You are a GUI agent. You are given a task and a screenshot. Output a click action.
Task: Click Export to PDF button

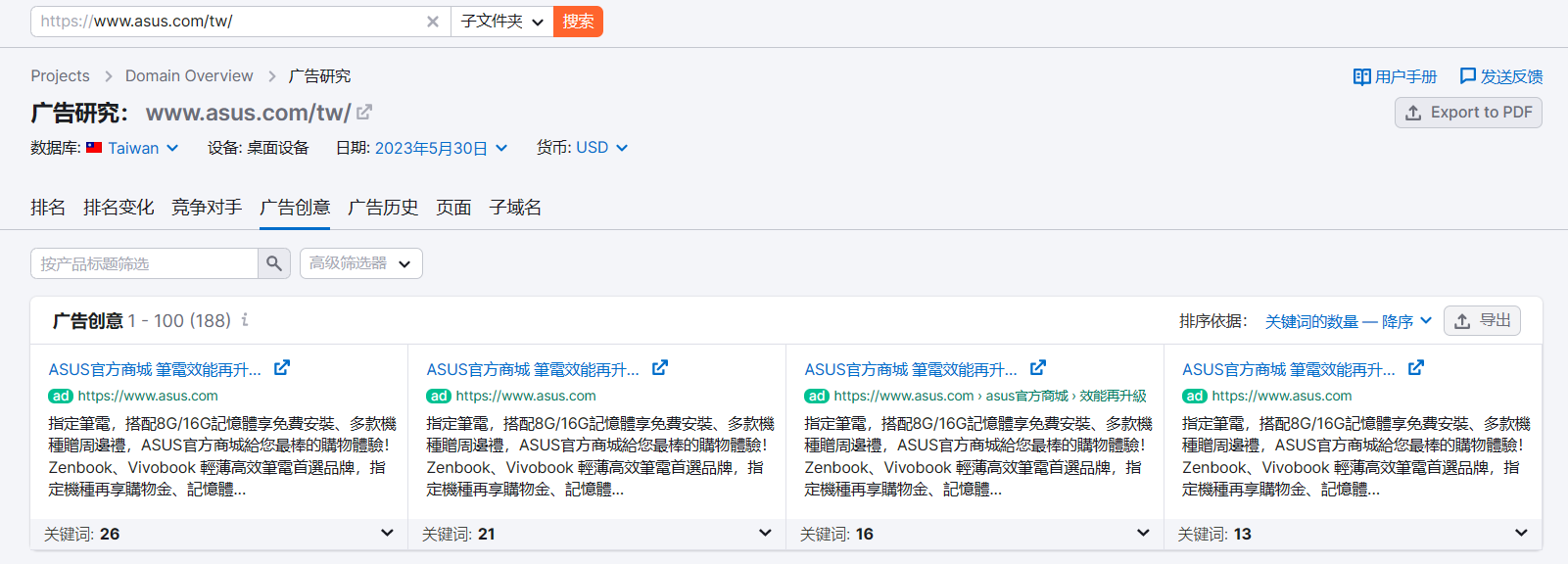point(1468,113)
